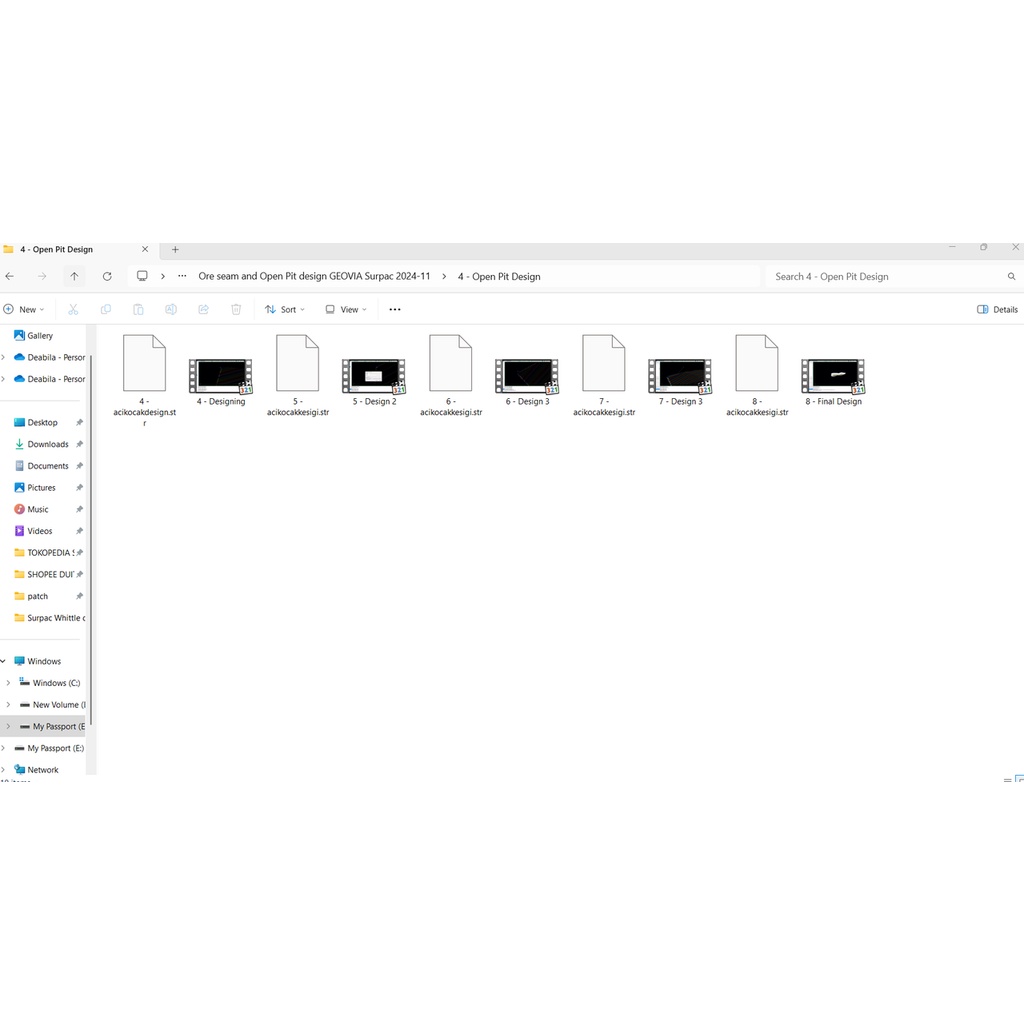The image size is (1024, 1024).
Task: Open the SHOPEE folder in the sidebar
Action: tap(43, 575)
